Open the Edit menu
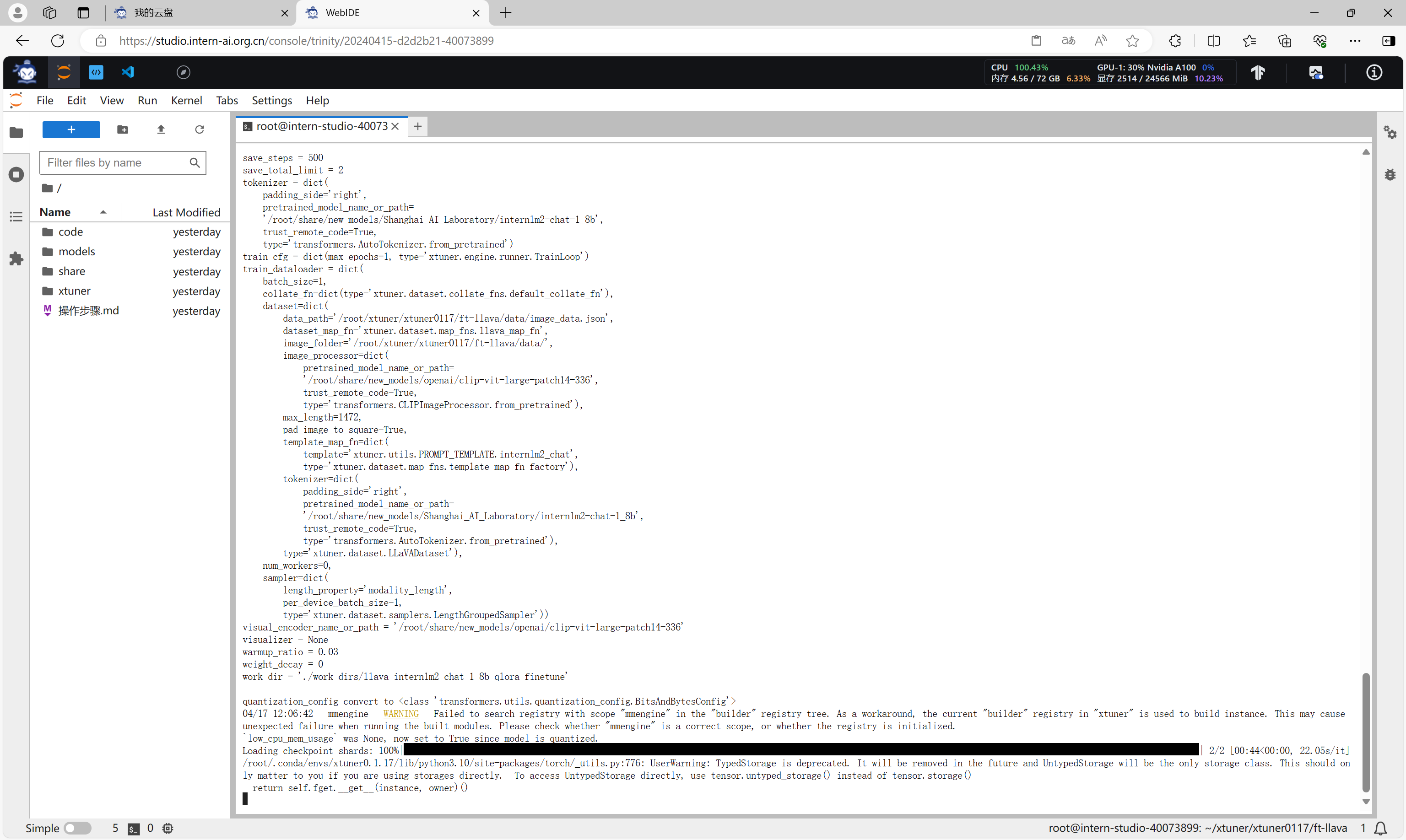The width and height of the screenshot is (1406, 840). 76,100
